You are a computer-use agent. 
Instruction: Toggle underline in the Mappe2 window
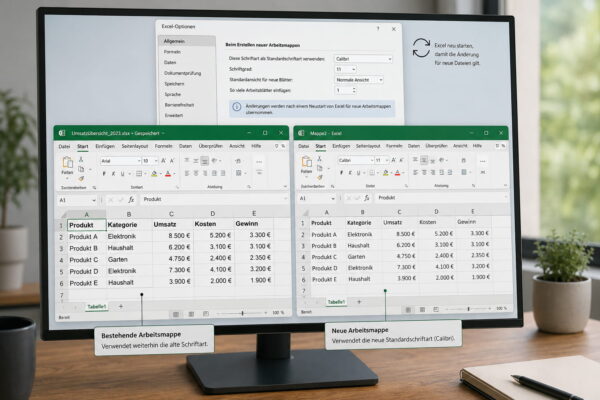[x=359, y=173]
